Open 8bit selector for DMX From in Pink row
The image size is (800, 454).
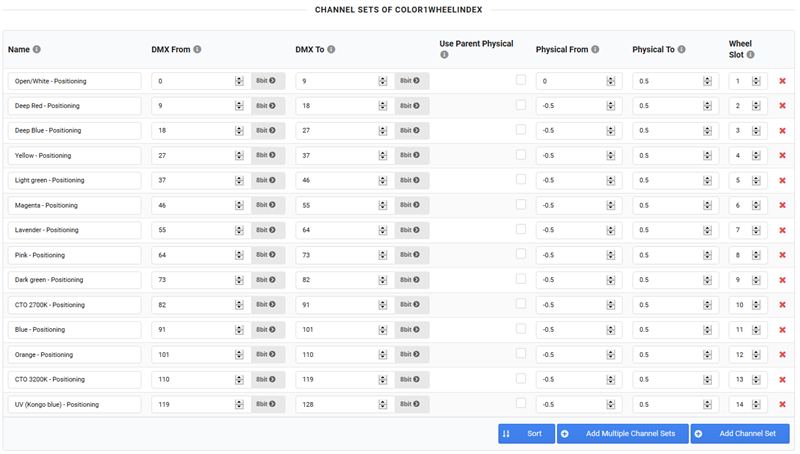tap(268, 255)
